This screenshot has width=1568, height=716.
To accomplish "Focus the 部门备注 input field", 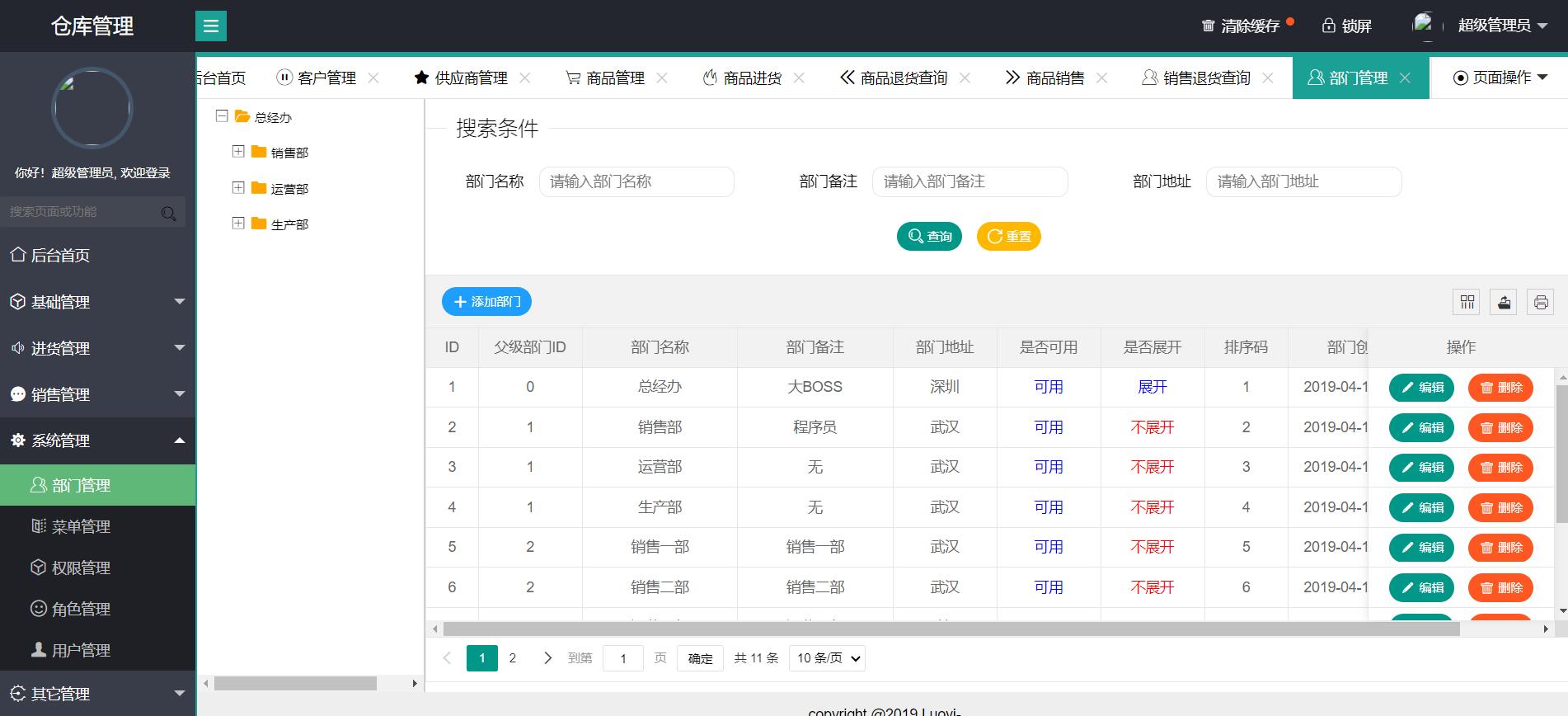I will 970,181.
